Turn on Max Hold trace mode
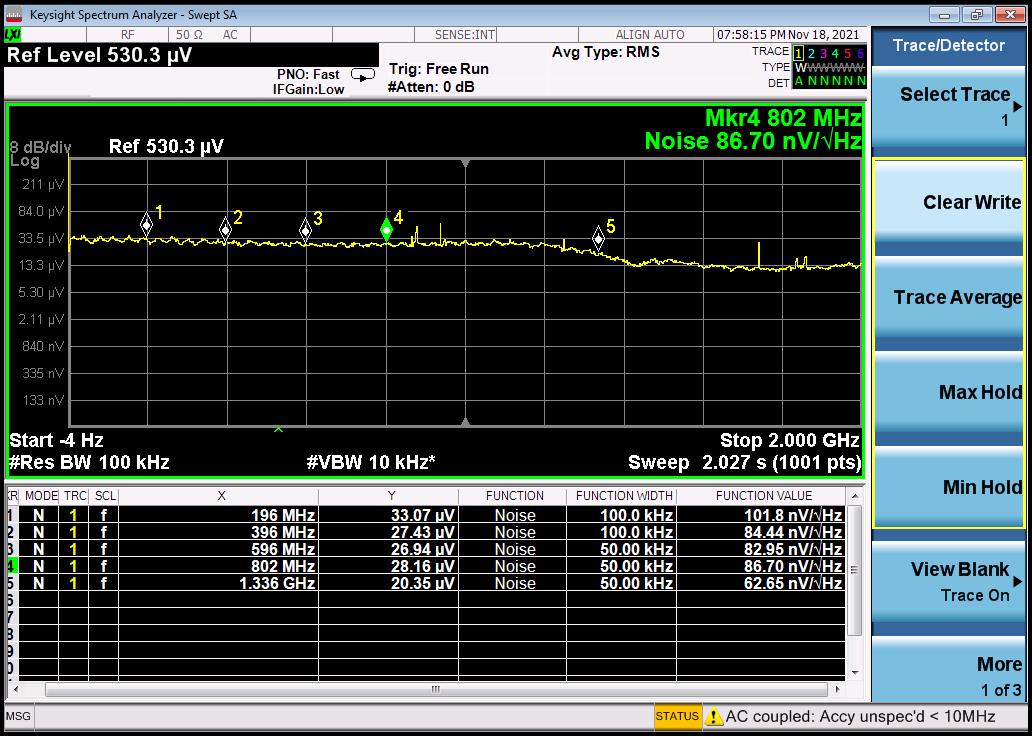Viewport: 1032px width, 736px height. coord(949,392)
